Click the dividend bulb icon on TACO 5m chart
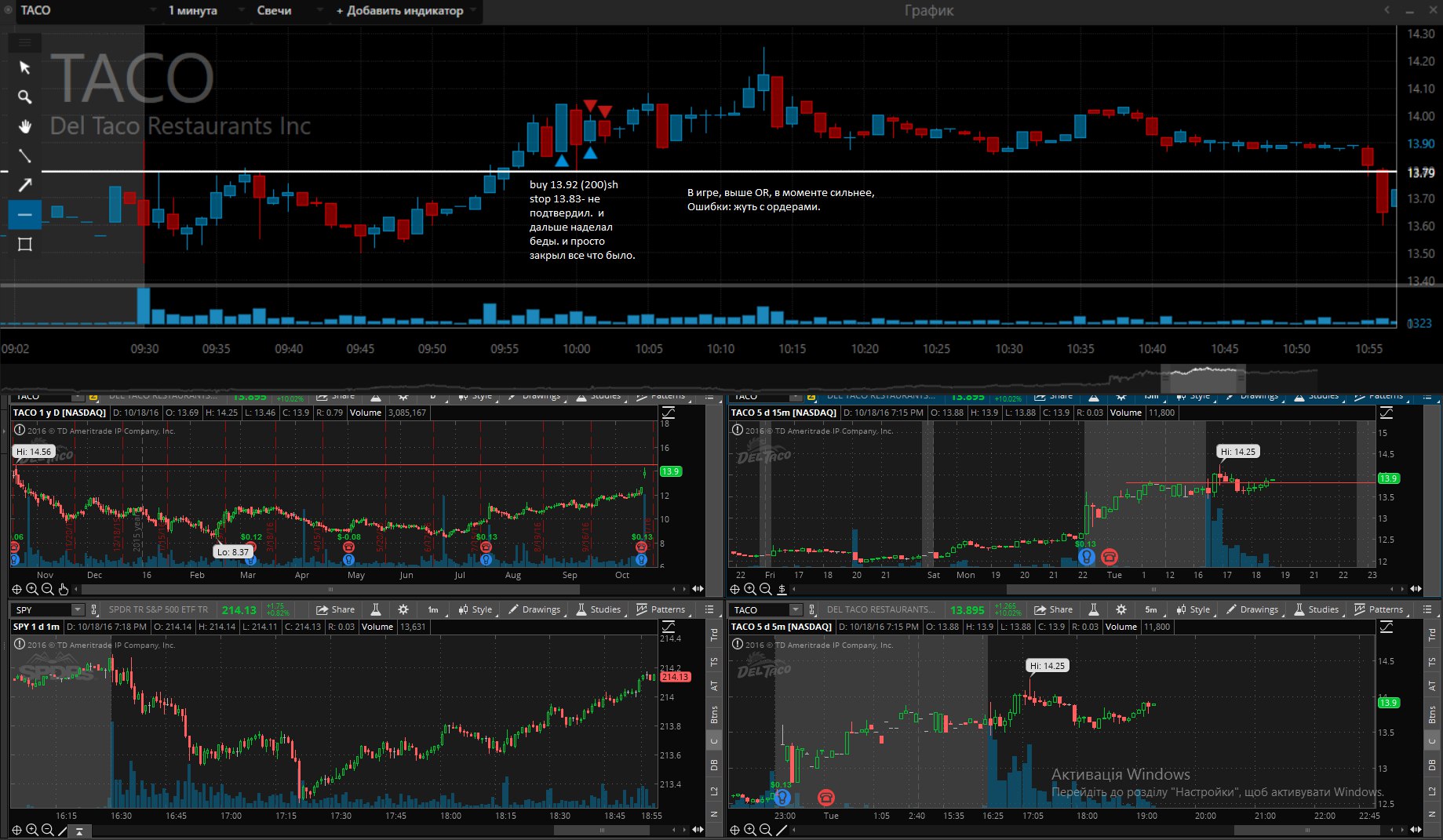The height and width of the screenshot is (840, 1443). pyautogui.click(x=782, y=798)
